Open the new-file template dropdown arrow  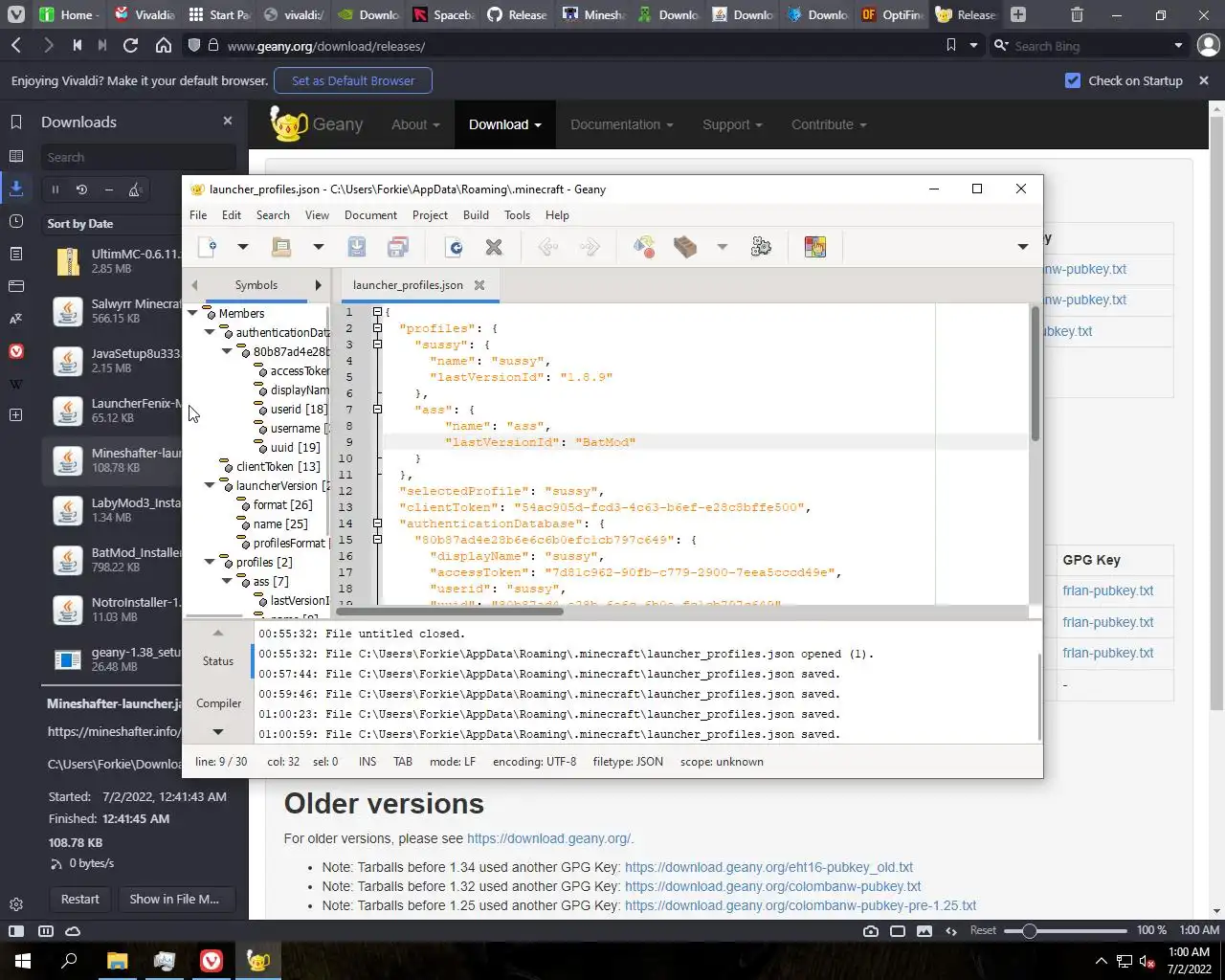point(242,247)
